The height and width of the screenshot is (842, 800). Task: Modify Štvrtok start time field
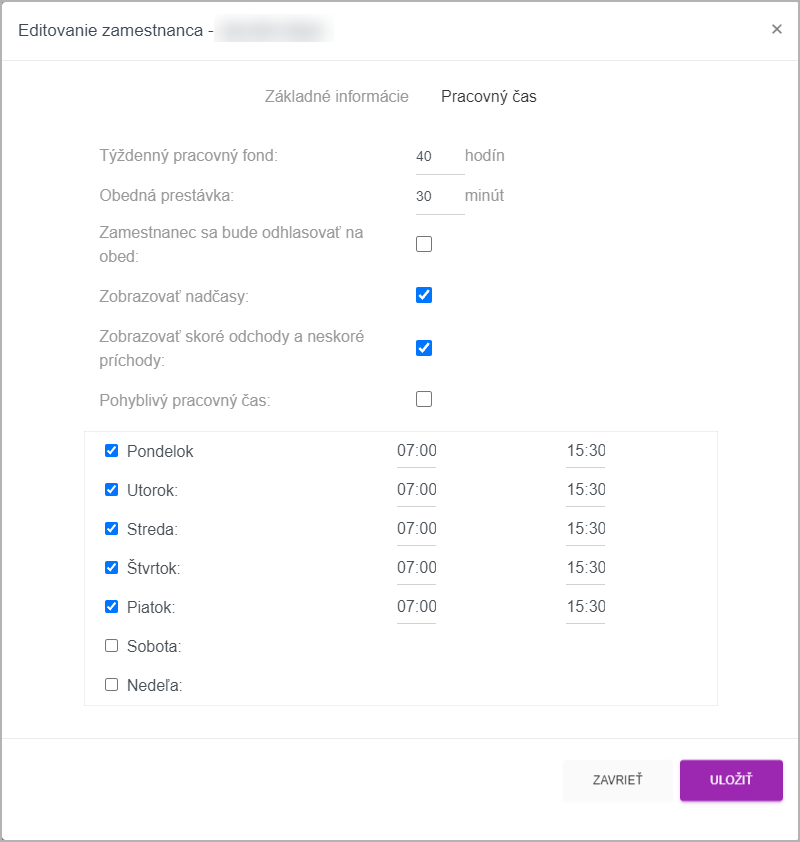coord(417,568)
